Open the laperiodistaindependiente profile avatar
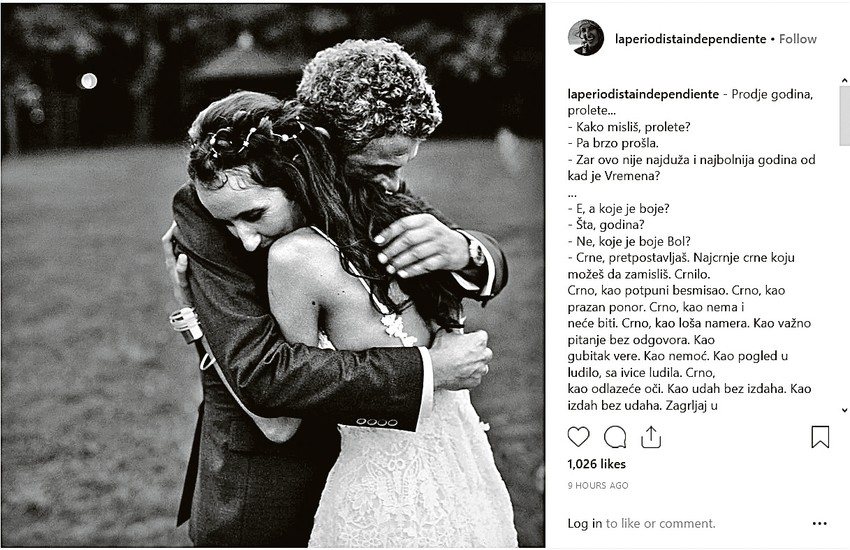The image size is (850, 550). (x=585, y=38)
